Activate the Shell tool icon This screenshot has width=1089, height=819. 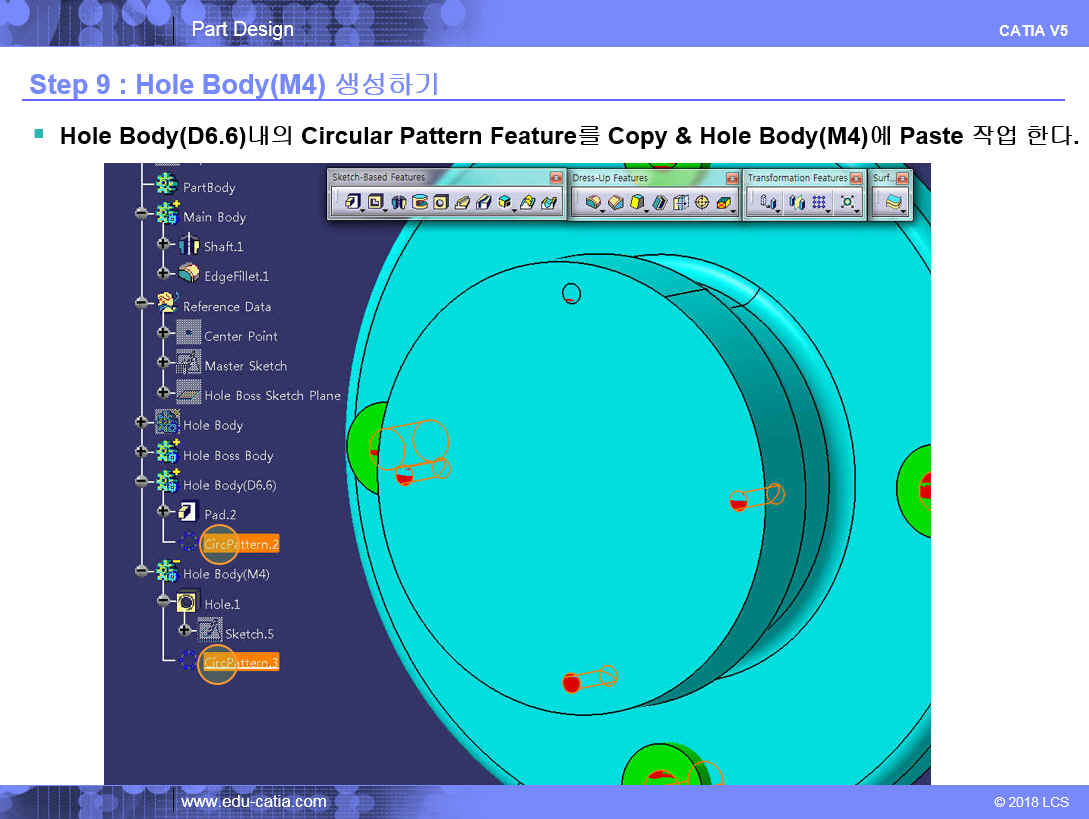tap(660, 203)
